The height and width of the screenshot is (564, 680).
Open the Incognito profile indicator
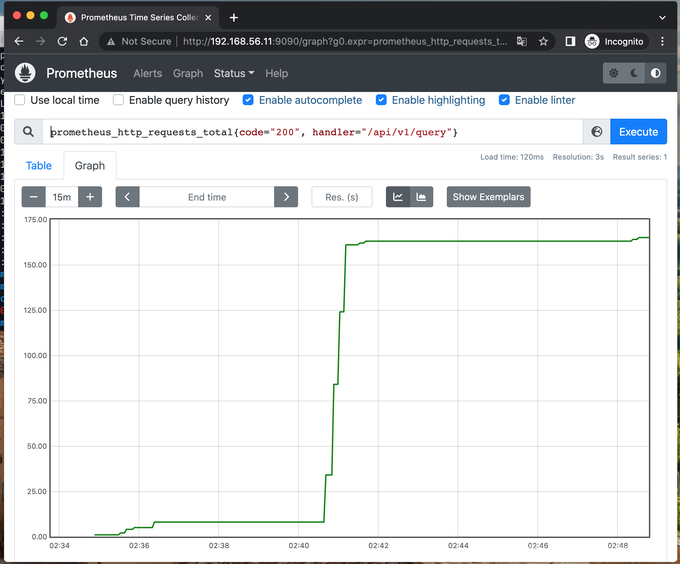point(615,42)
